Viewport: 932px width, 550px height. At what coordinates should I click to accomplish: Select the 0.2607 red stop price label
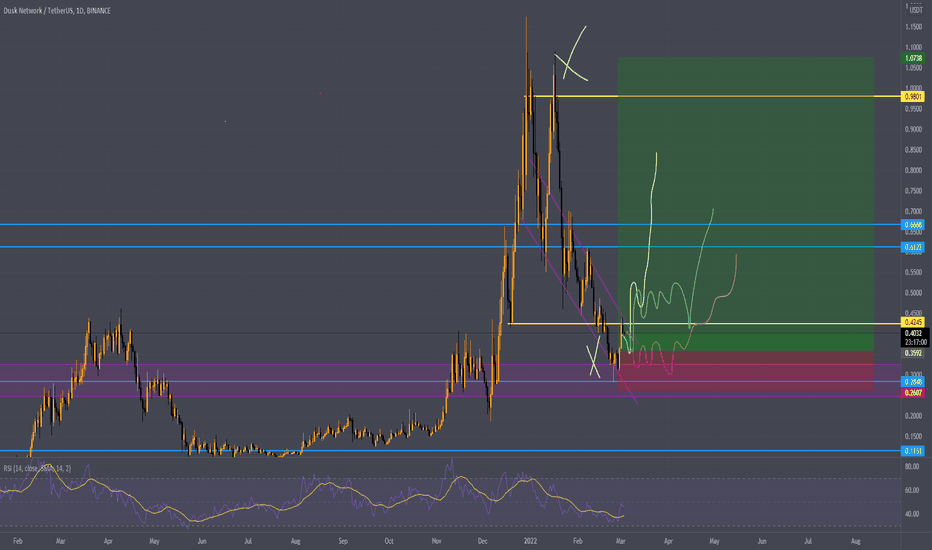pos(913,392)
